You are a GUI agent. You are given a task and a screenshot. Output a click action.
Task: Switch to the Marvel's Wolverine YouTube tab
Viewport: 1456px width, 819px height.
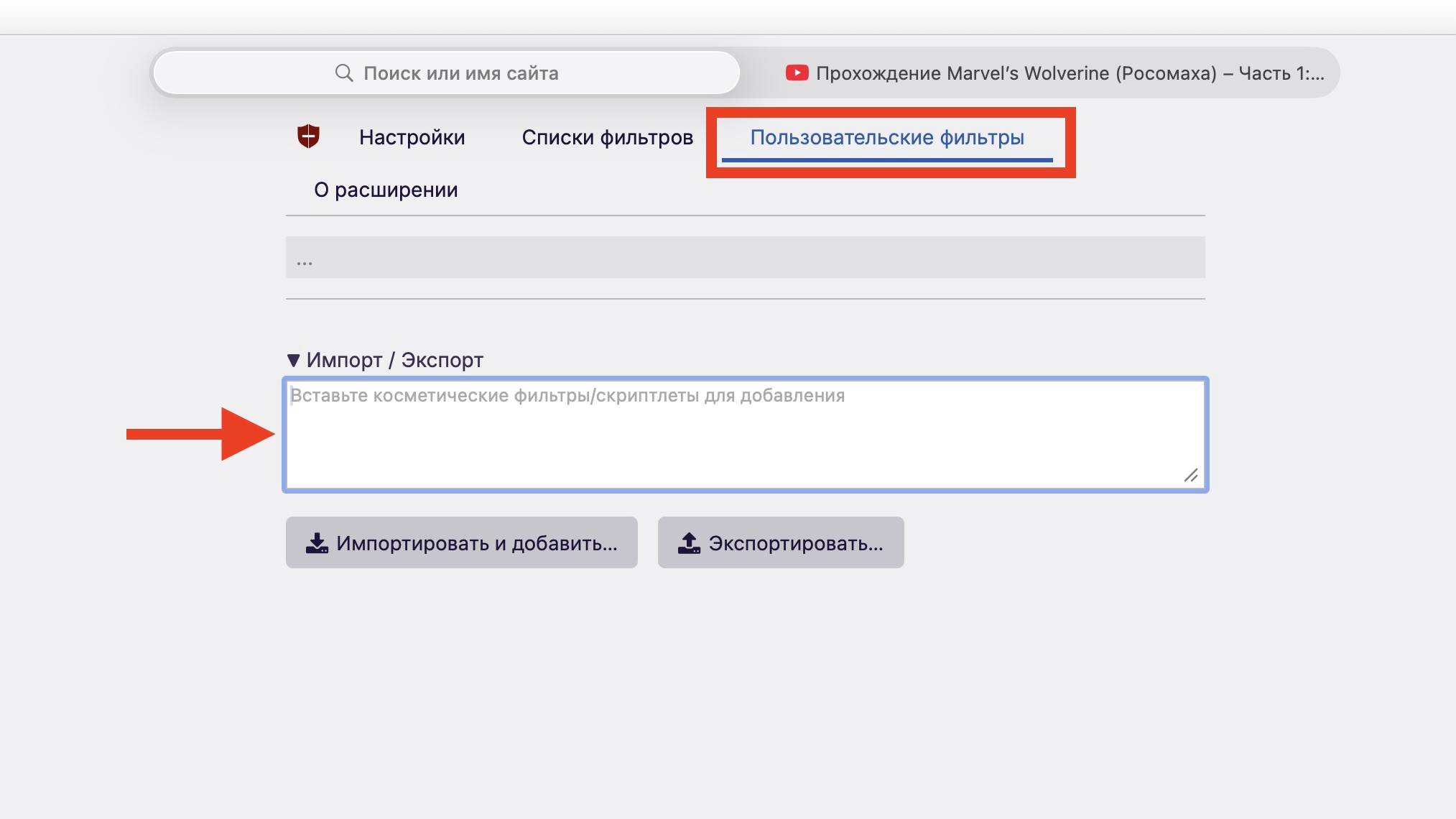1054,73
